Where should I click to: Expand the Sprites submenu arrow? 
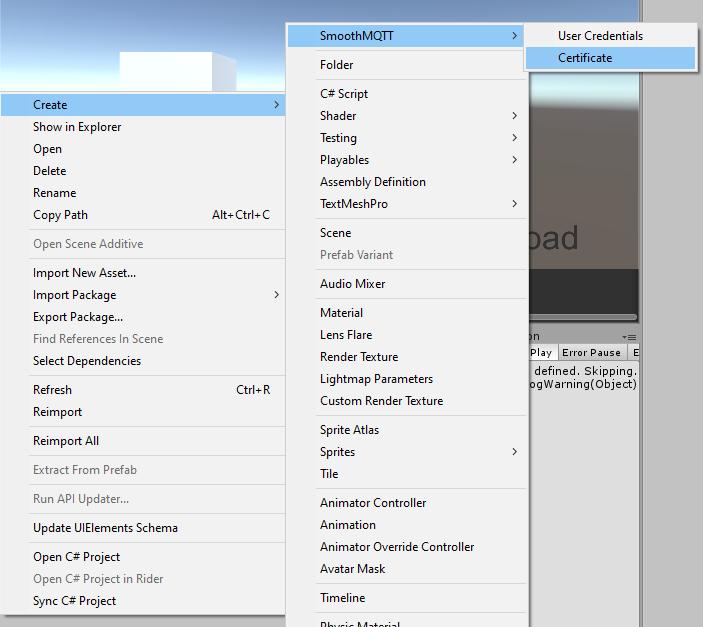tap(514, 452)
